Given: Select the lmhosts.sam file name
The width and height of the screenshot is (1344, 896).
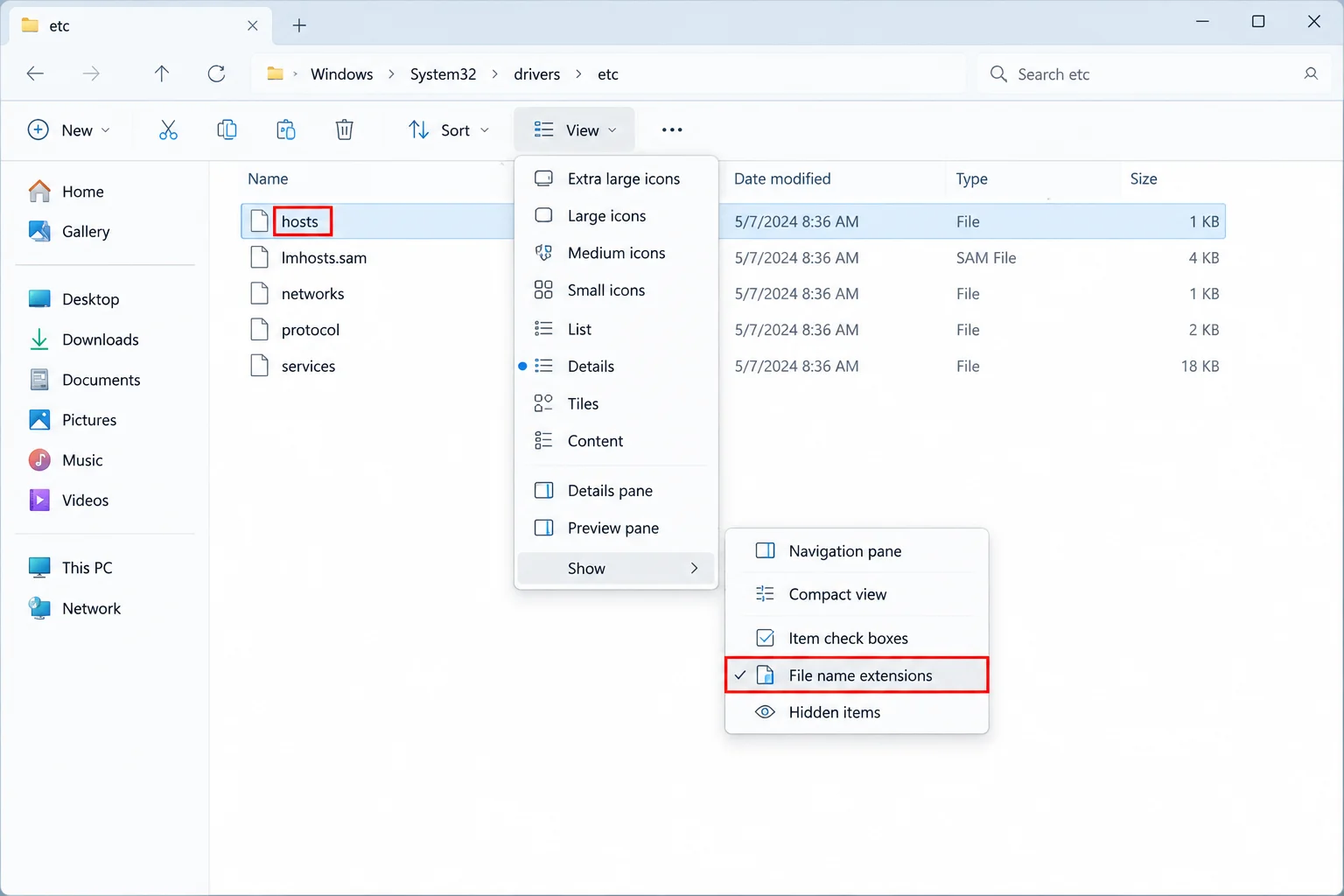Looking at the screenshot, I should point(324,257).
